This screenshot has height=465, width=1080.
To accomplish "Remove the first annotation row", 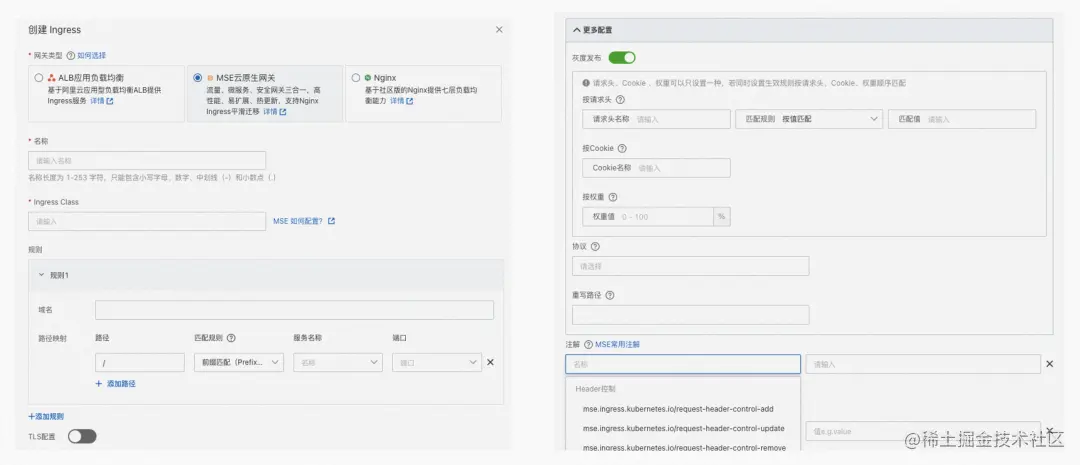I will 1050,364.
